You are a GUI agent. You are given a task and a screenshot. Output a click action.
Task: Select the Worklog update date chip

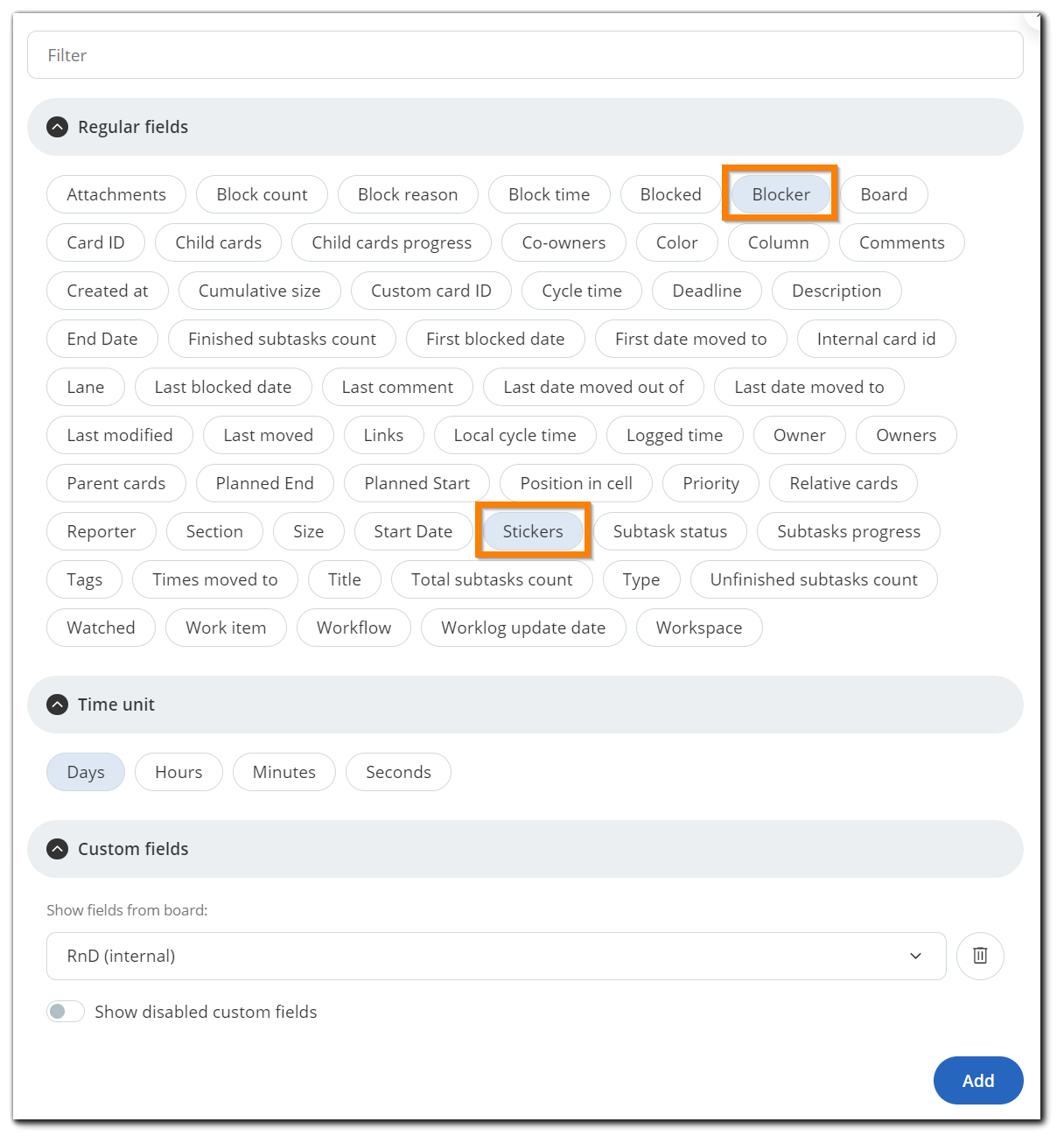click(523, 628)
